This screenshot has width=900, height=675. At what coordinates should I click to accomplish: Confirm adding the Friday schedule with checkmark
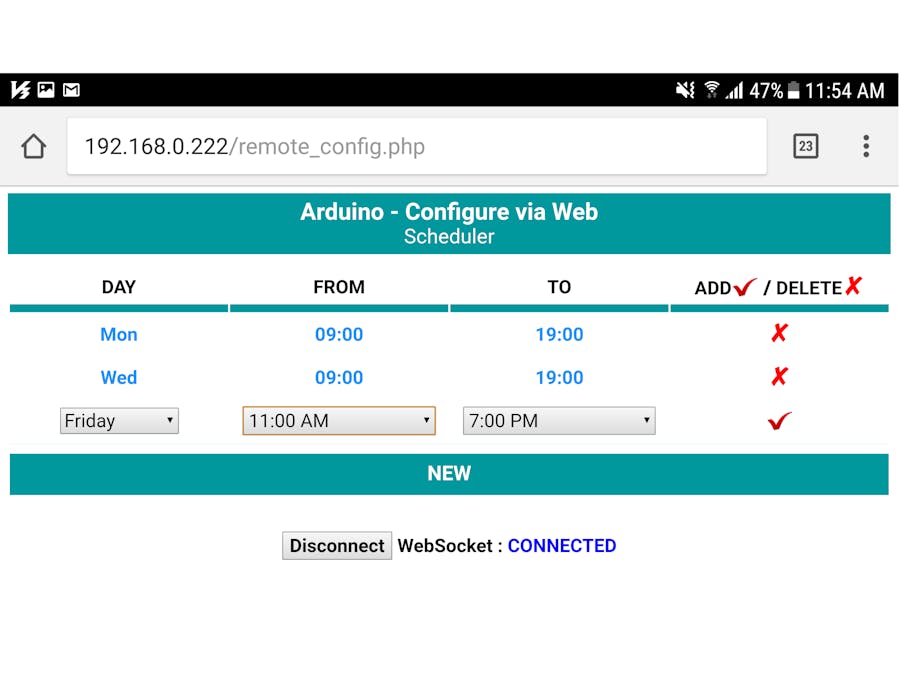[779, 421]
